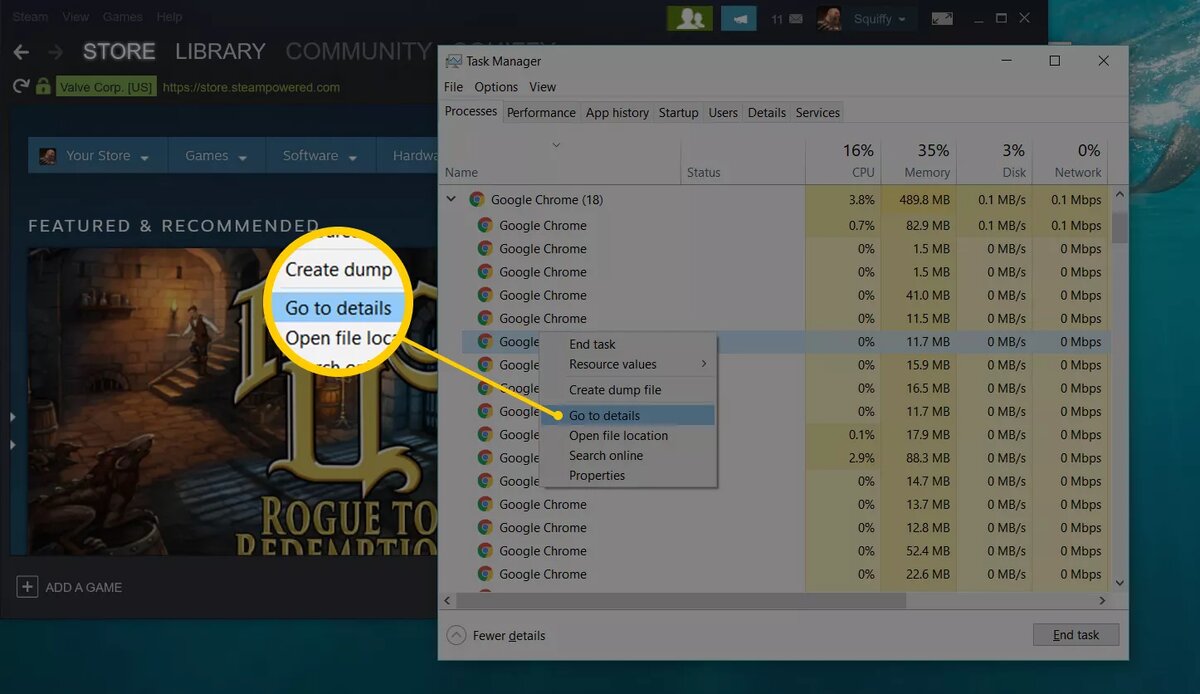The height and width of the screenshot is (694, 1200).
Task: Switch to the Users tab
Action: point(723,113)
